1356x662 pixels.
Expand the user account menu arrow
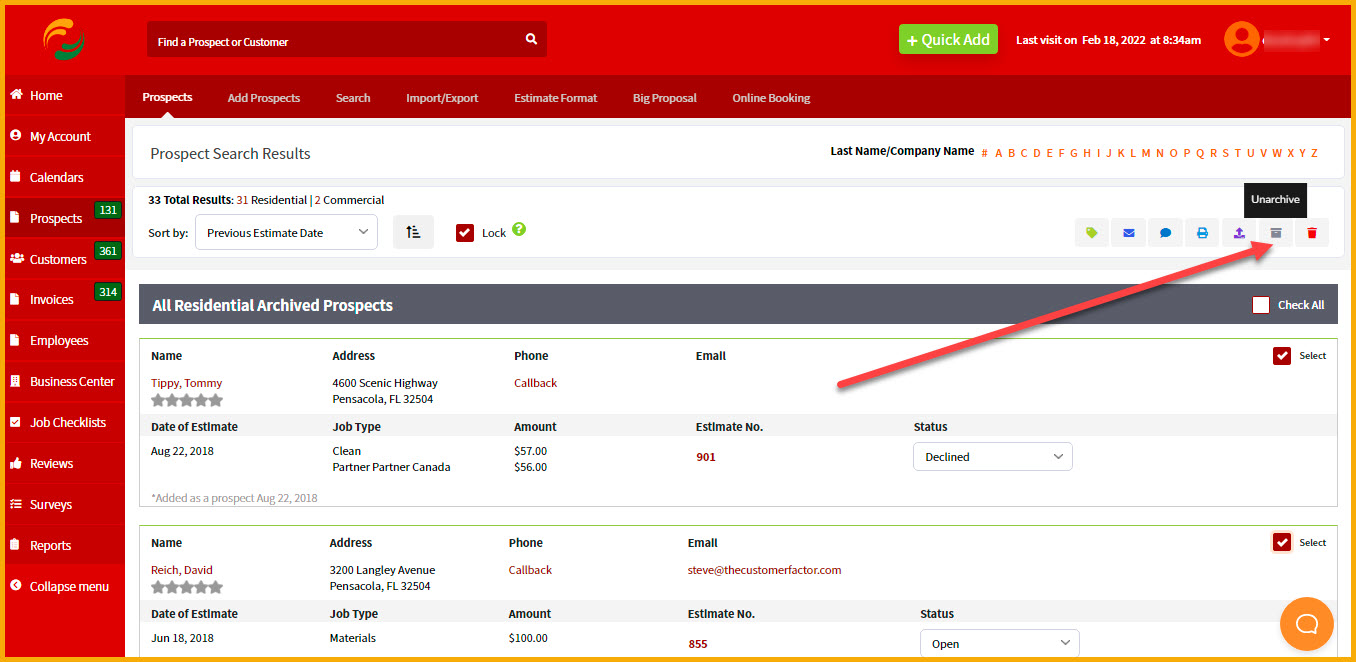click(x=1326, y=40)
